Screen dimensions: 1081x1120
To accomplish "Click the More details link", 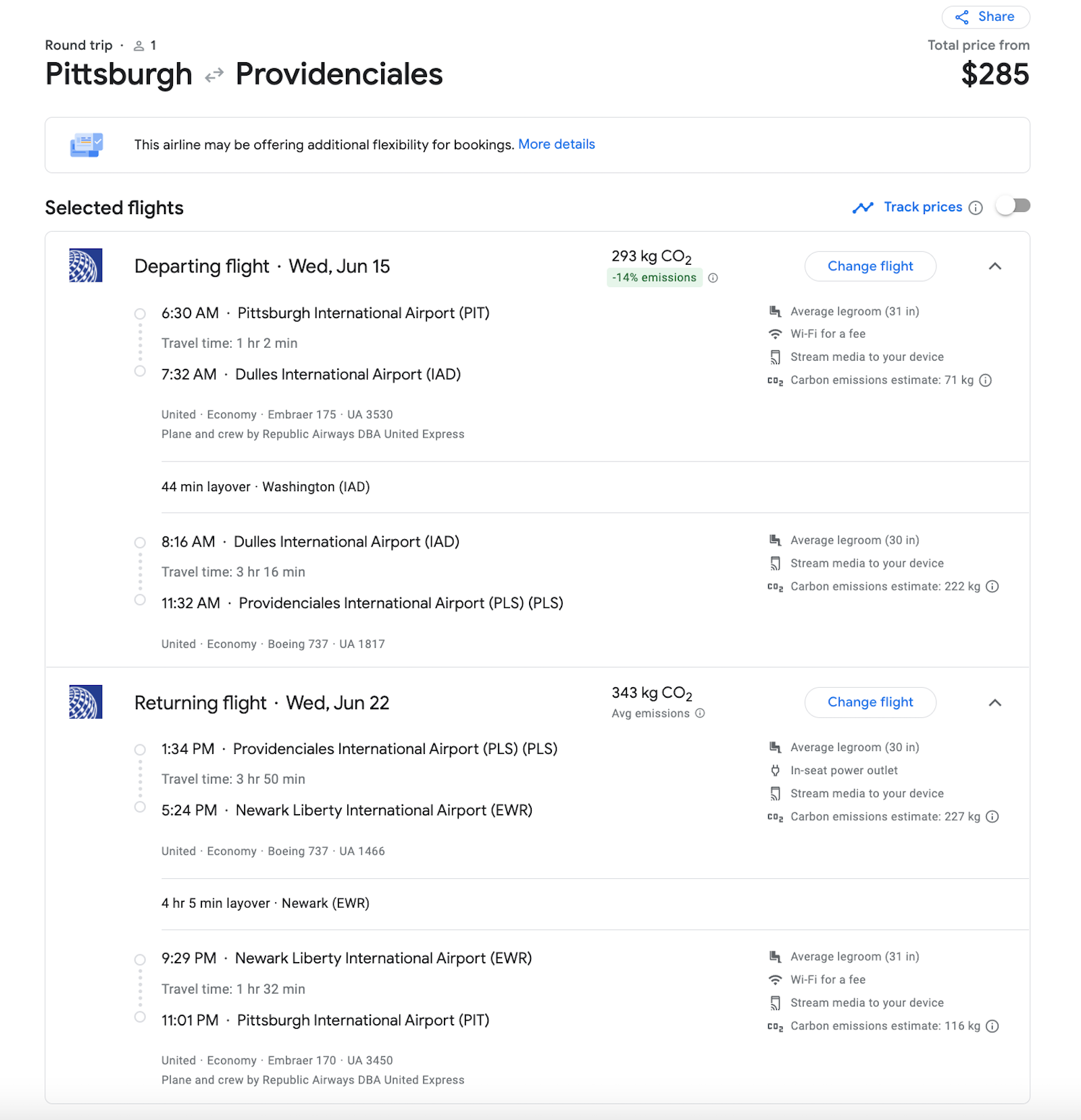I will click(x=557, y=144).
